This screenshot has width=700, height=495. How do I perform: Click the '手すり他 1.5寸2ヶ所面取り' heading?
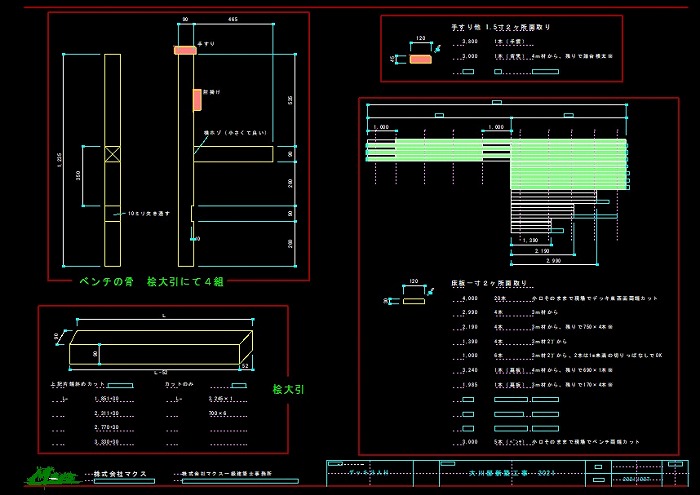500,27
